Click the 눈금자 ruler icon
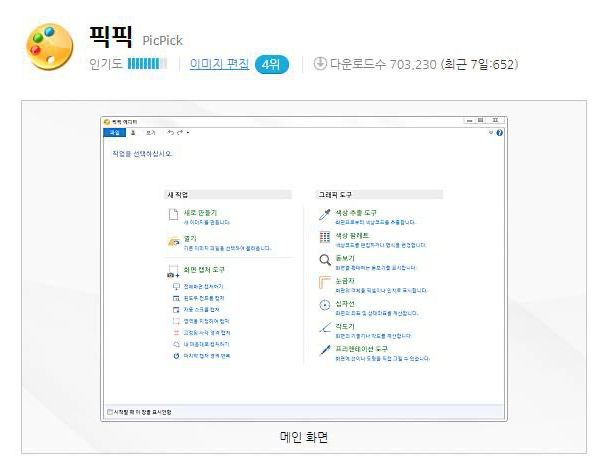Image resolution: width=611 pixels, height=463 pixels. [x=325, y=283]
